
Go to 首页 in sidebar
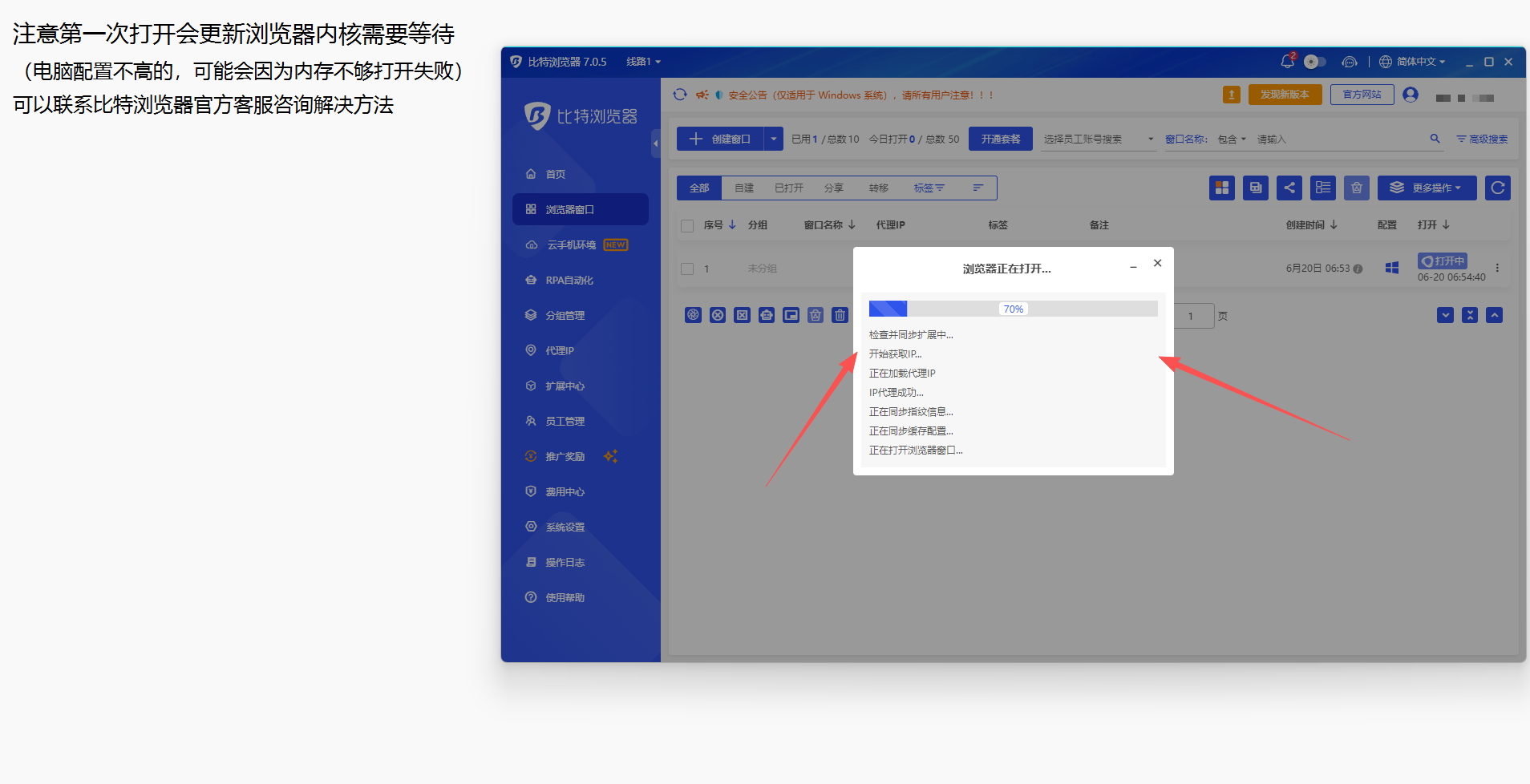[x=581, y=174]
